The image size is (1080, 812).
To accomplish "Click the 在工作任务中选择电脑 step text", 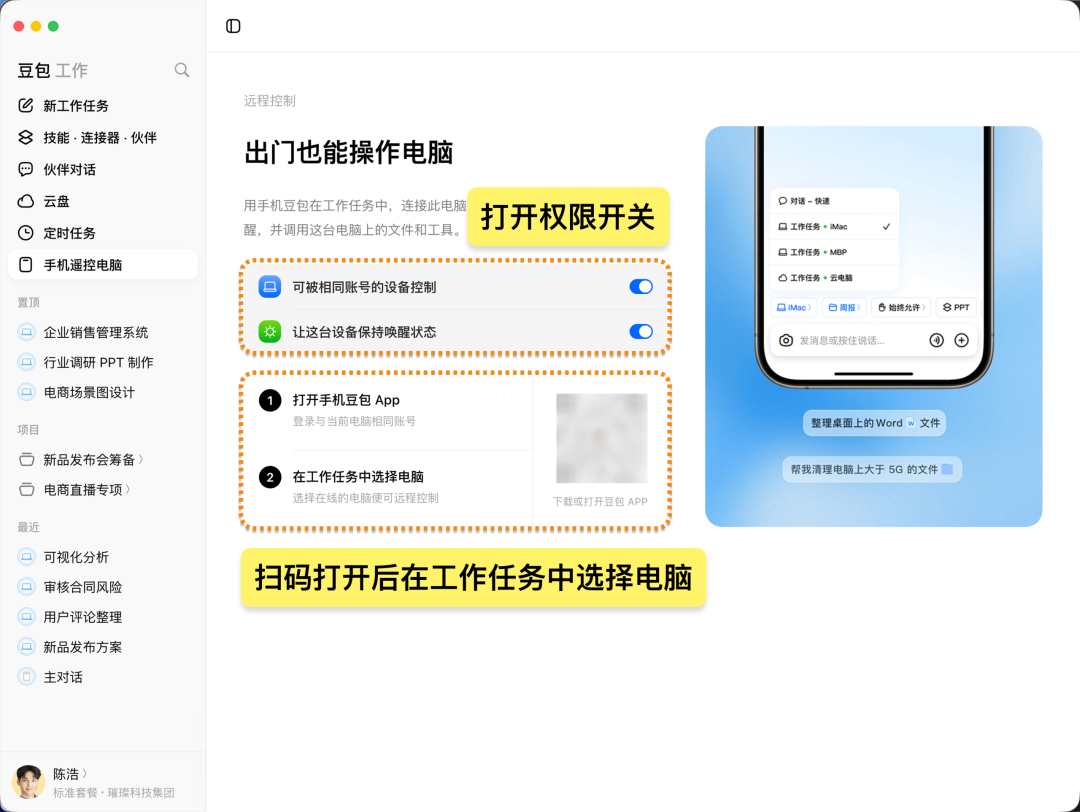I will tap(358, 477).
